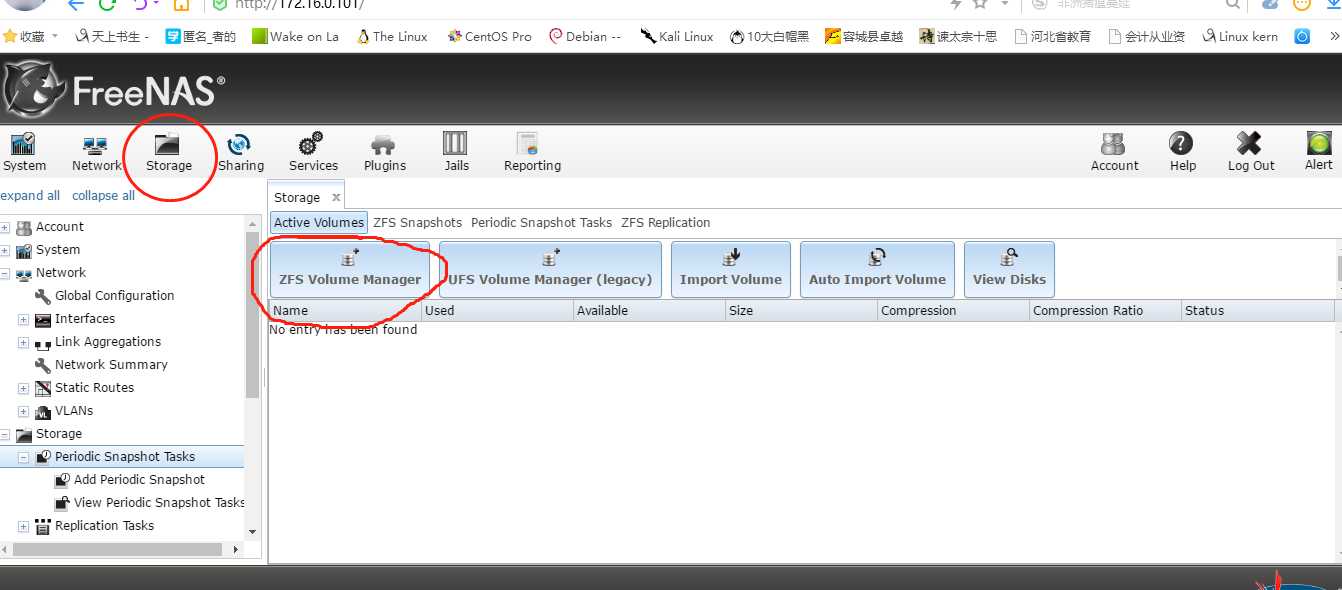Image resolution: width=1342 pixels, height=590 pixels.
Task: Open the Help icon
Action: tap(1182, 152)
